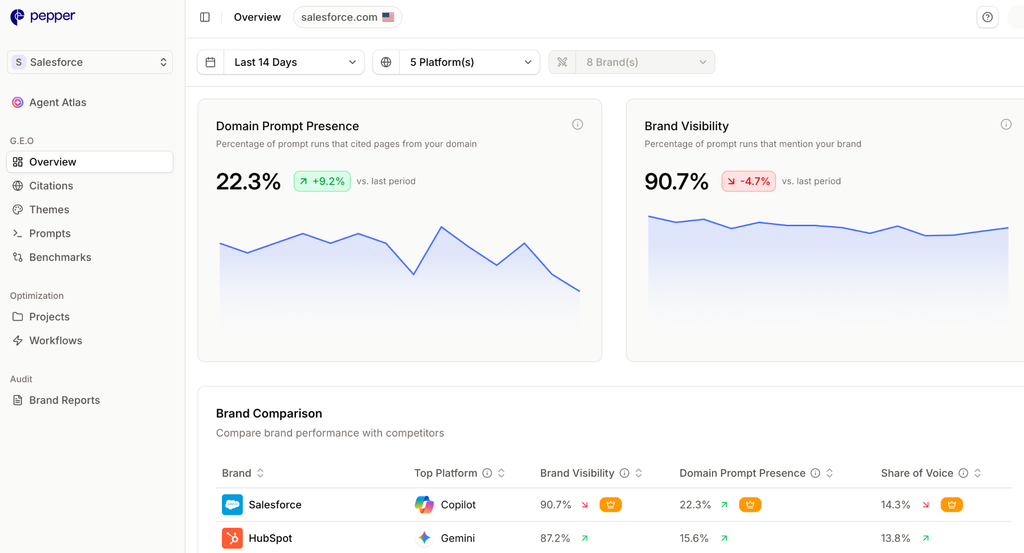Click the S avatar in workspace selector
The height and width of the screenshot is (553, 1024).
point(18,62)
